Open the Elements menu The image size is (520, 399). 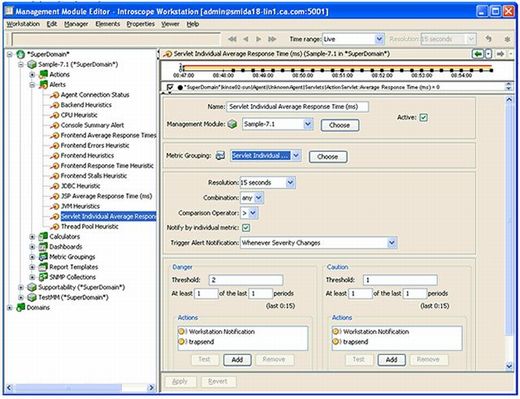pyautogui.click(x=108, y=24)
